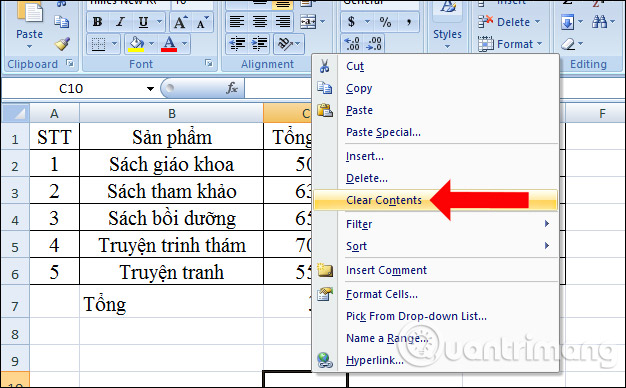Click the Increase Indent icon

(260, 44)
